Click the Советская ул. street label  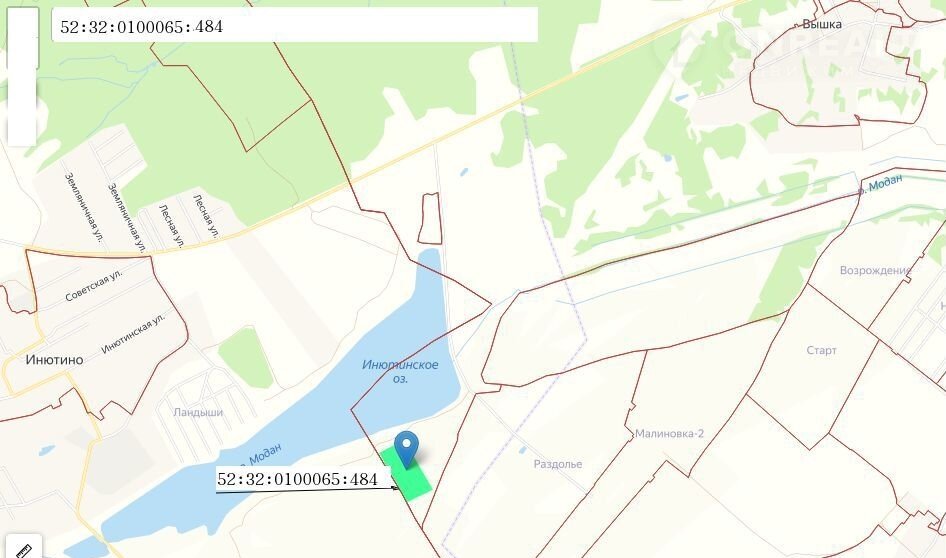94,285
